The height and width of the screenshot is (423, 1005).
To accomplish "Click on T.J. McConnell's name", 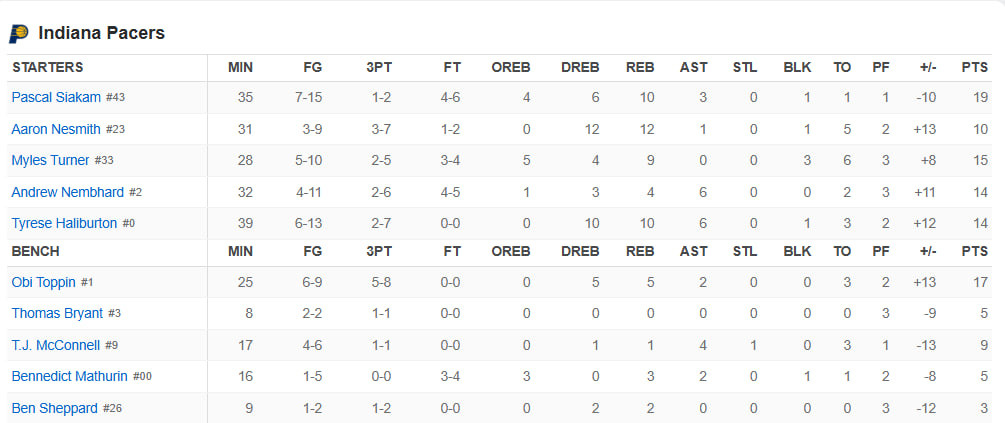I will pyautogui.click(x=56, y=345).
